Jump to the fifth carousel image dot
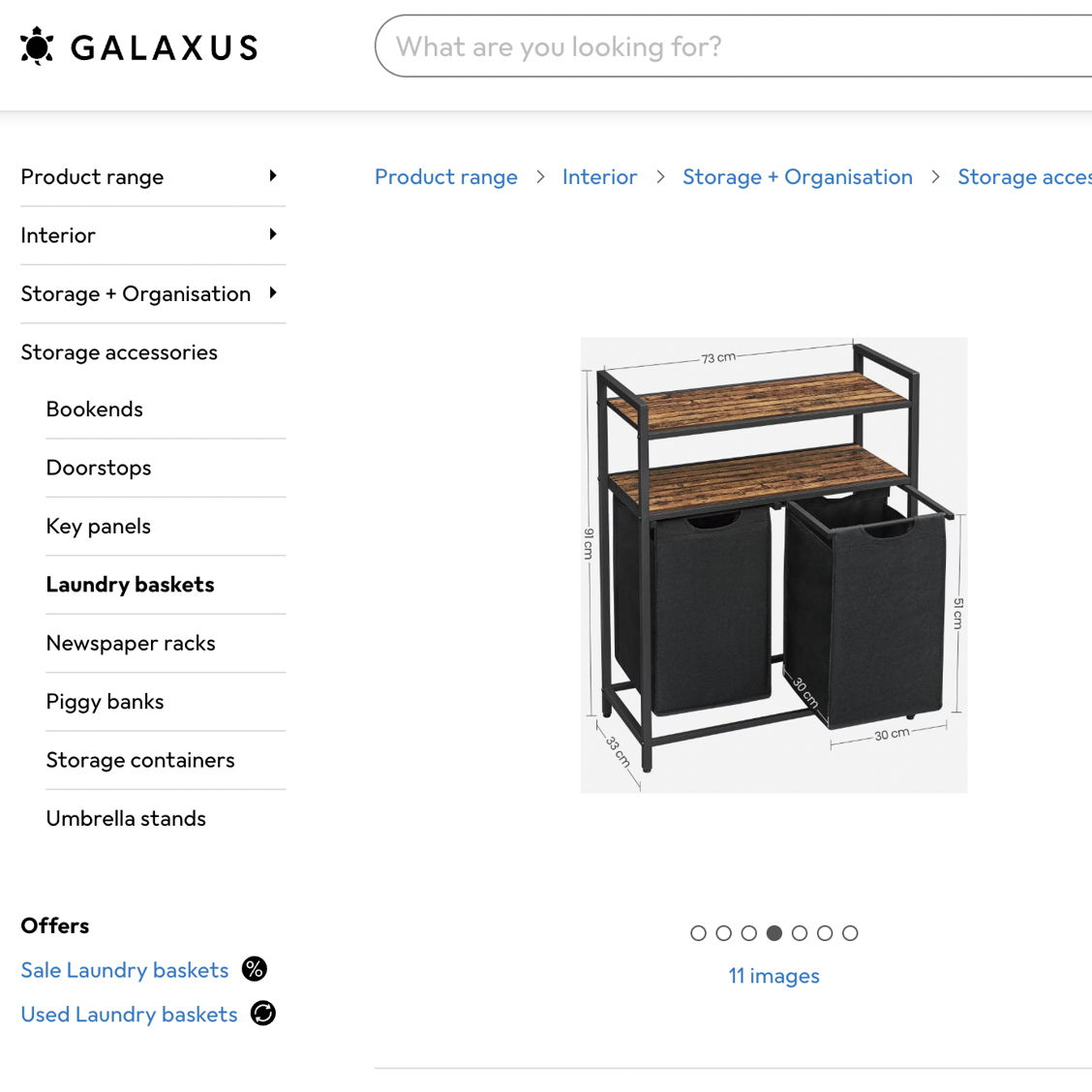Image resolution: width=1092 pixels, height=1092 pixels. (x=800, y=933)
